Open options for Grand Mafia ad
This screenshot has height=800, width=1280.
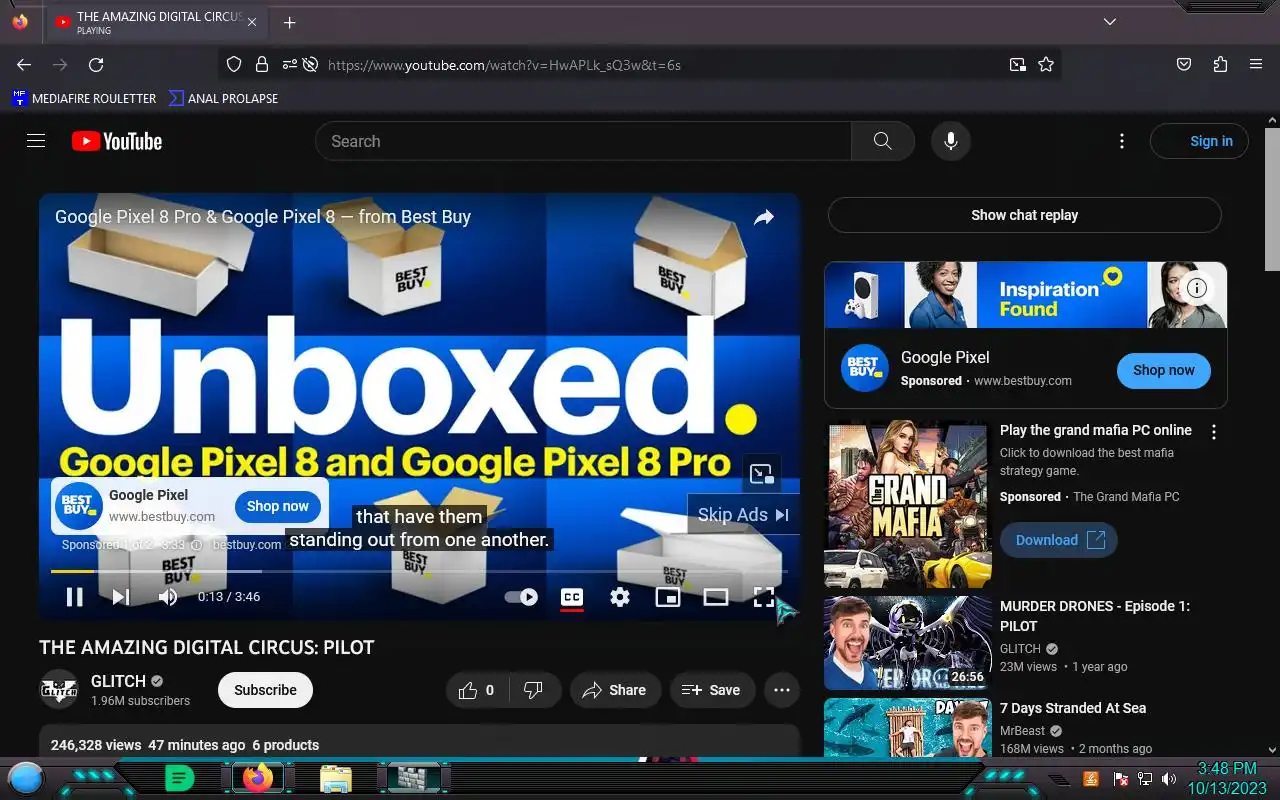coord(1214,432)
